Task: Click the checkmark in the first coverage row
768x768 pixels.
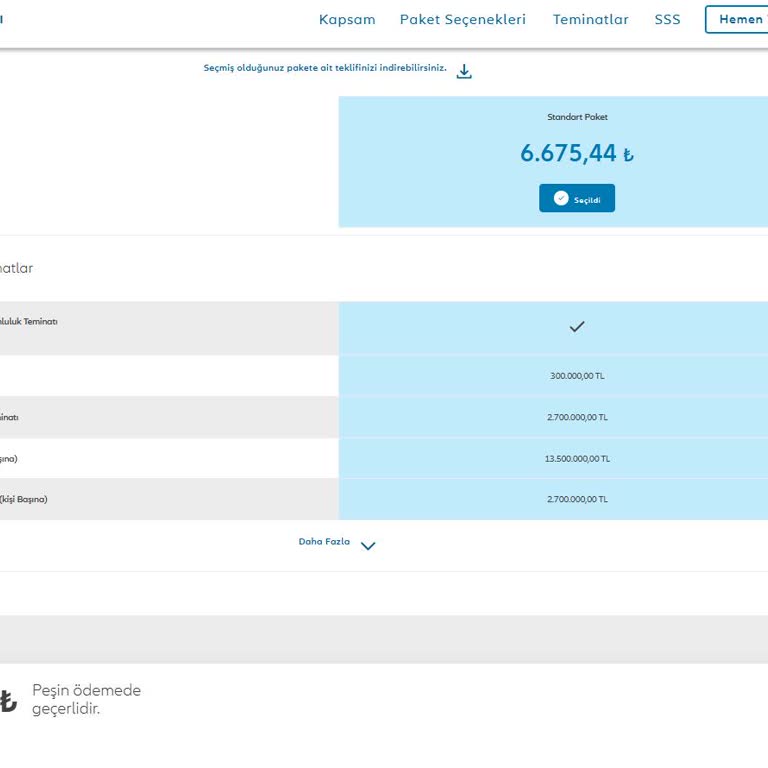Action: [576, 327]
